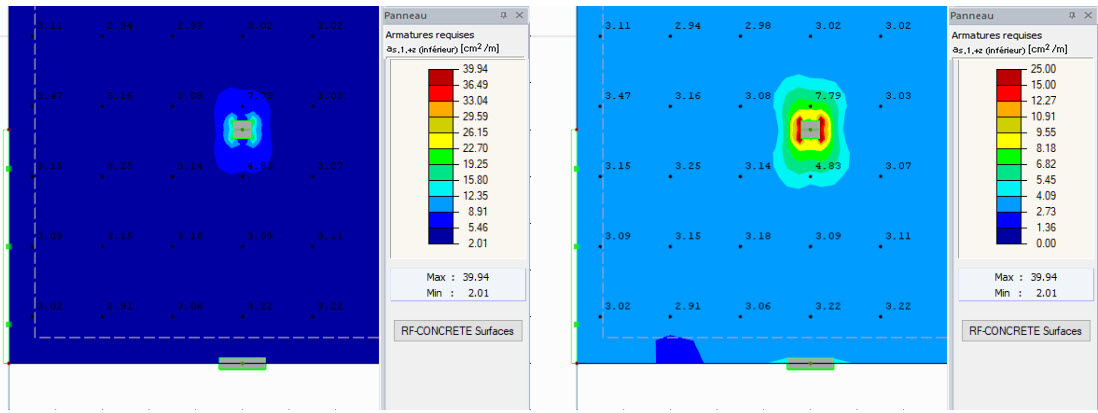Image resolution: width=1098 pixels, height=413 pixels.
Task: Click the 3.47 value in the dark blue plot
Action: [49, 95]
